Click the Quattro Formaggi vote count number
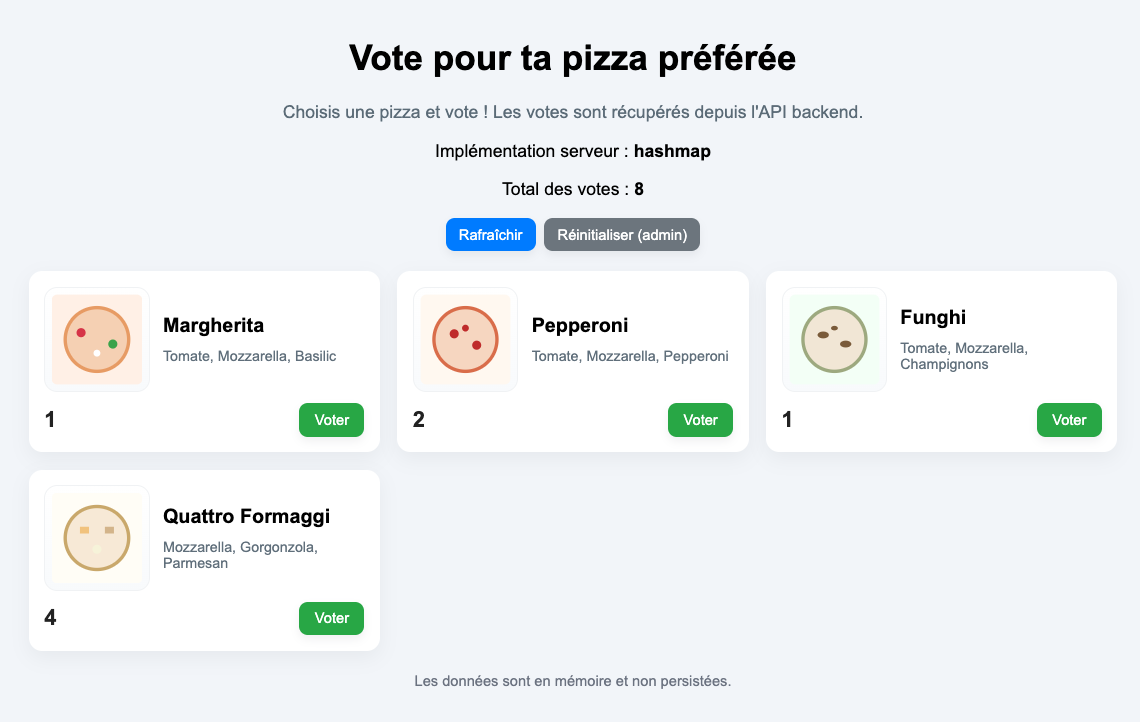1140x722 pixels. (49, 618)
